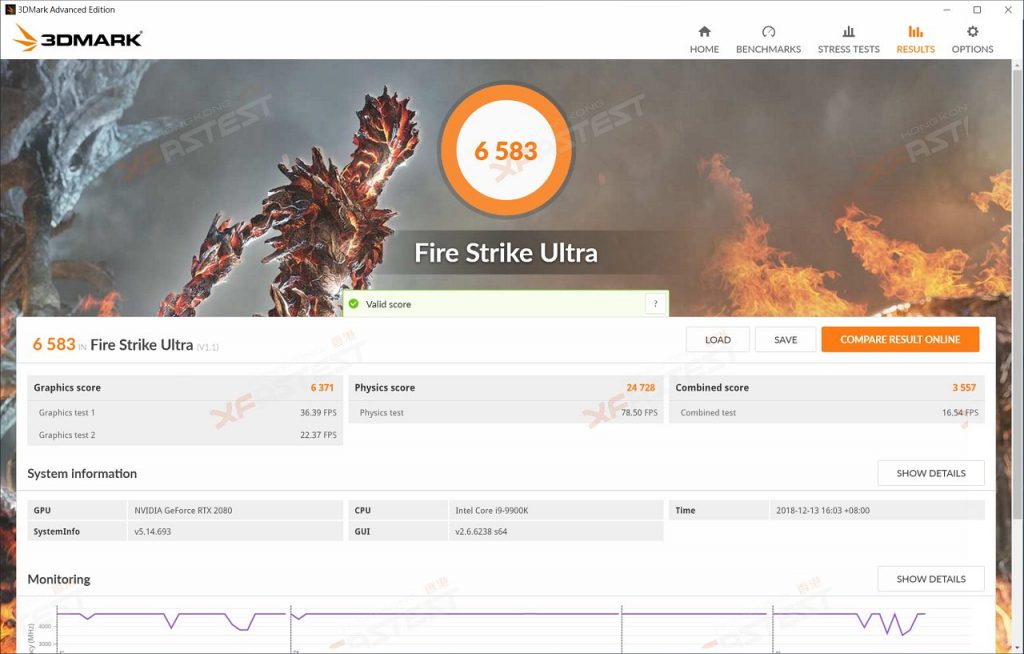
Task: Close the 3DMark window
Action: (x=1008, y=10)
